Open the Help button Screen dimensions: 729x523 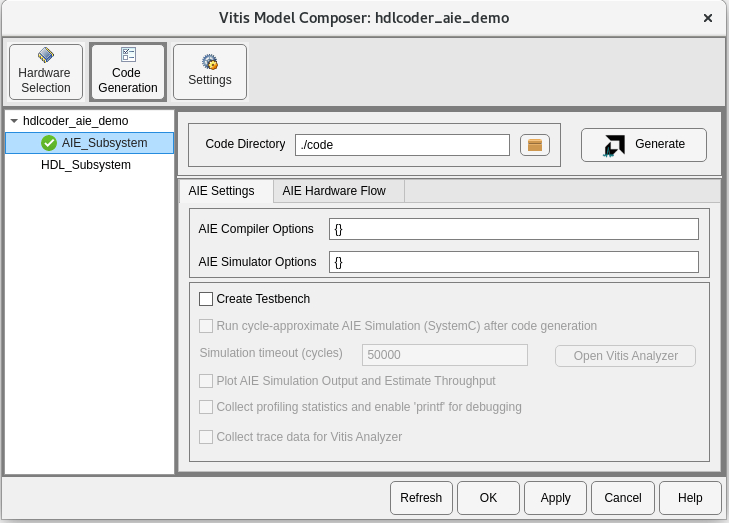(690, 498)
